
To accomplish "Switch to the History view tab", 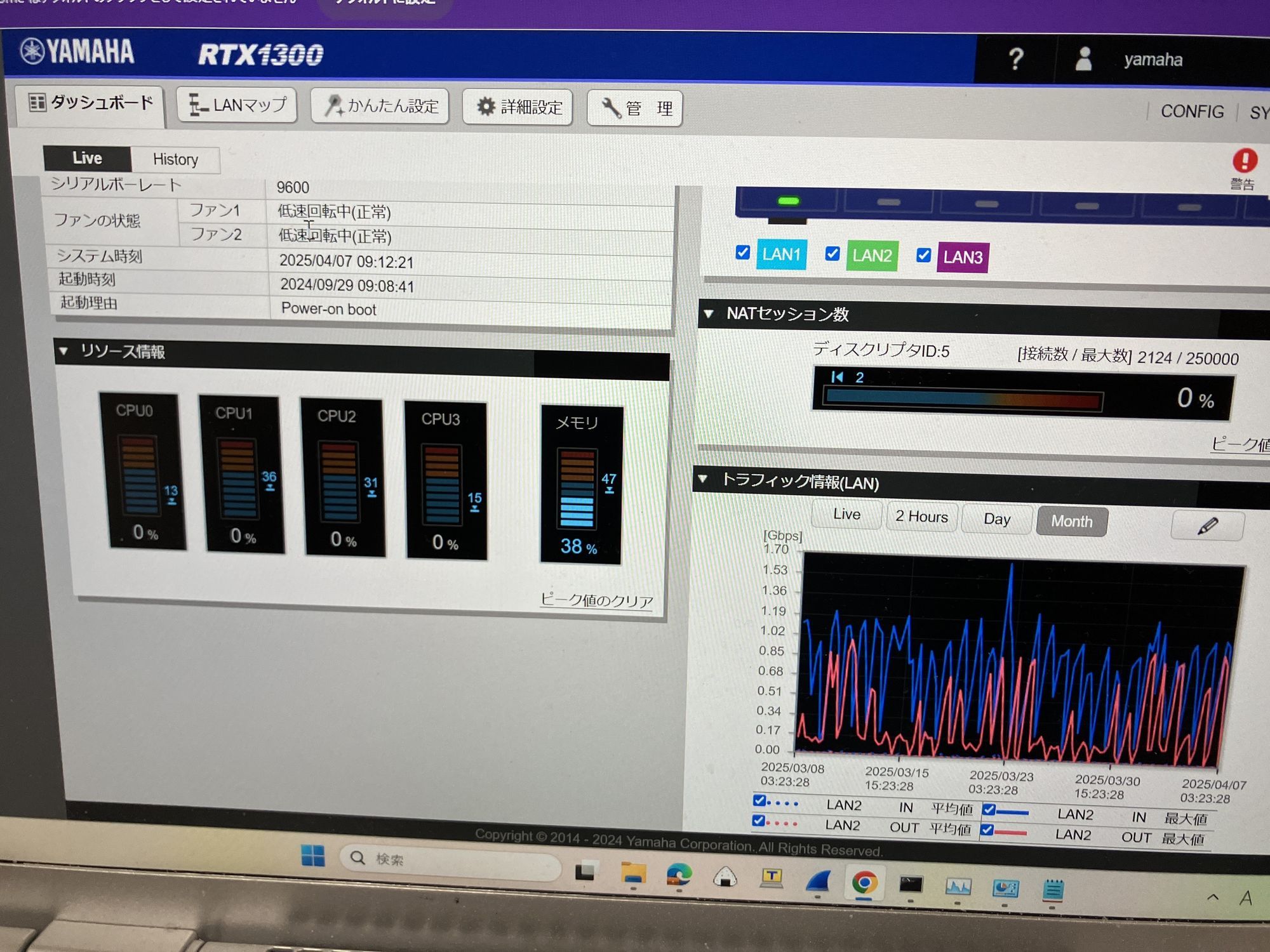I will coord(176,159).
